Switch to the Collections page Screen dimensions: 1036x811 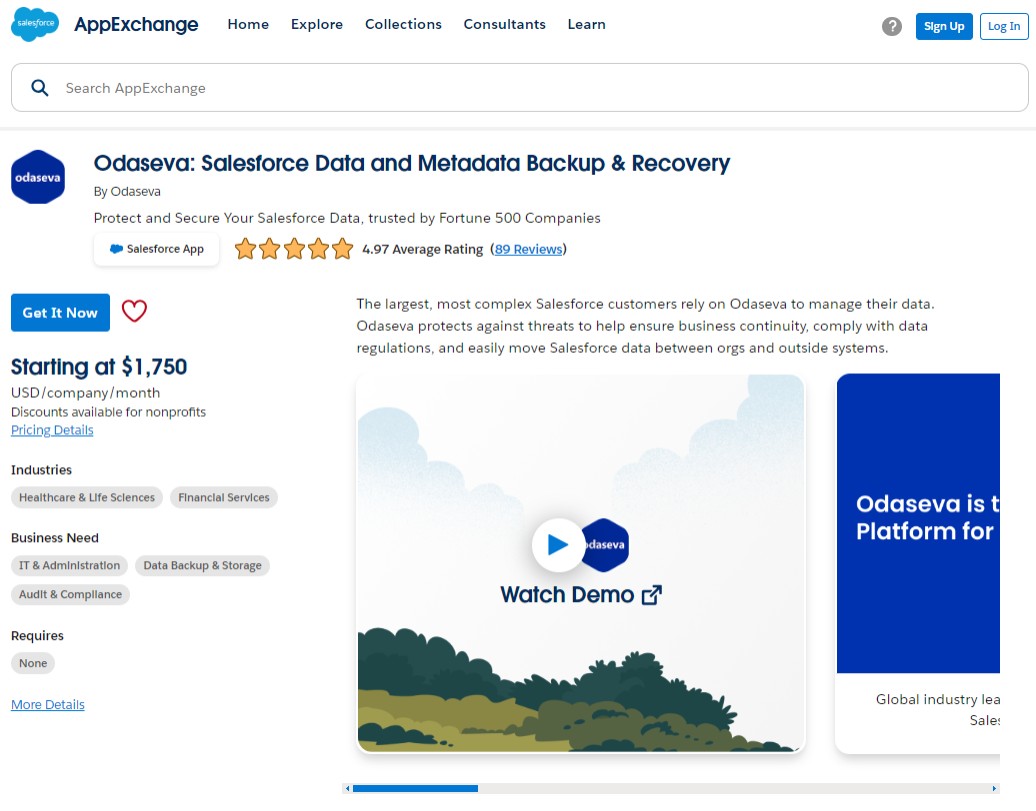point(403,24)
